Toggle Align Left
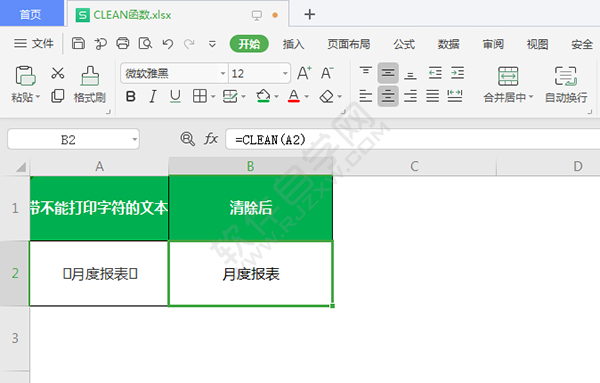The image size is (600, 383). pyautogui.click(x=366, y=96)
